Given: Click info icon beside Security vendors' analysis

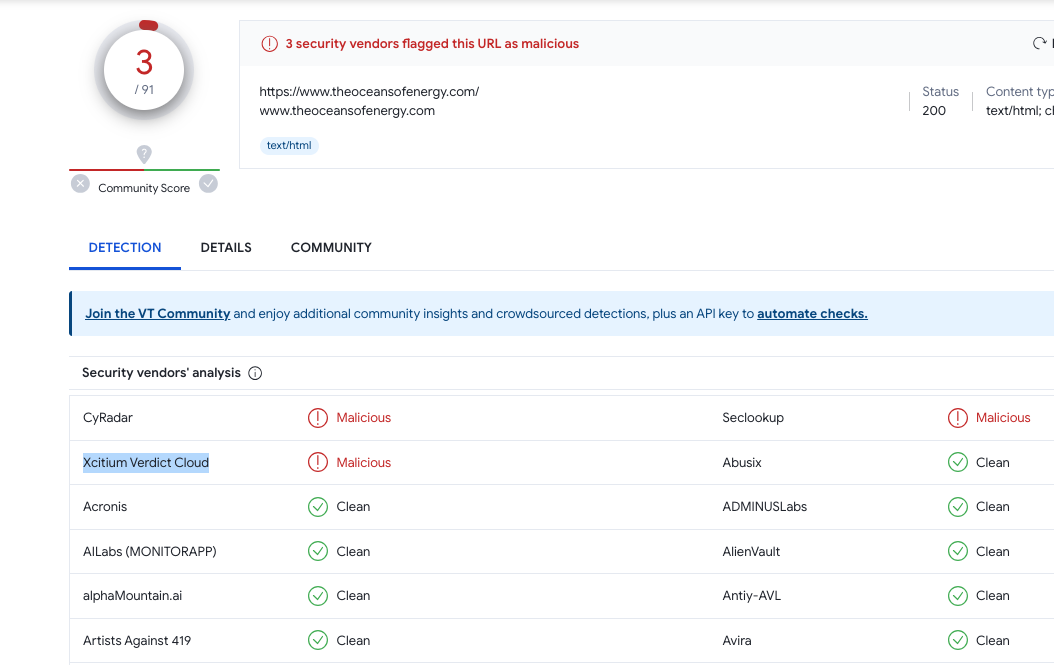Looking at the screenshot, I should pos(255,373).
